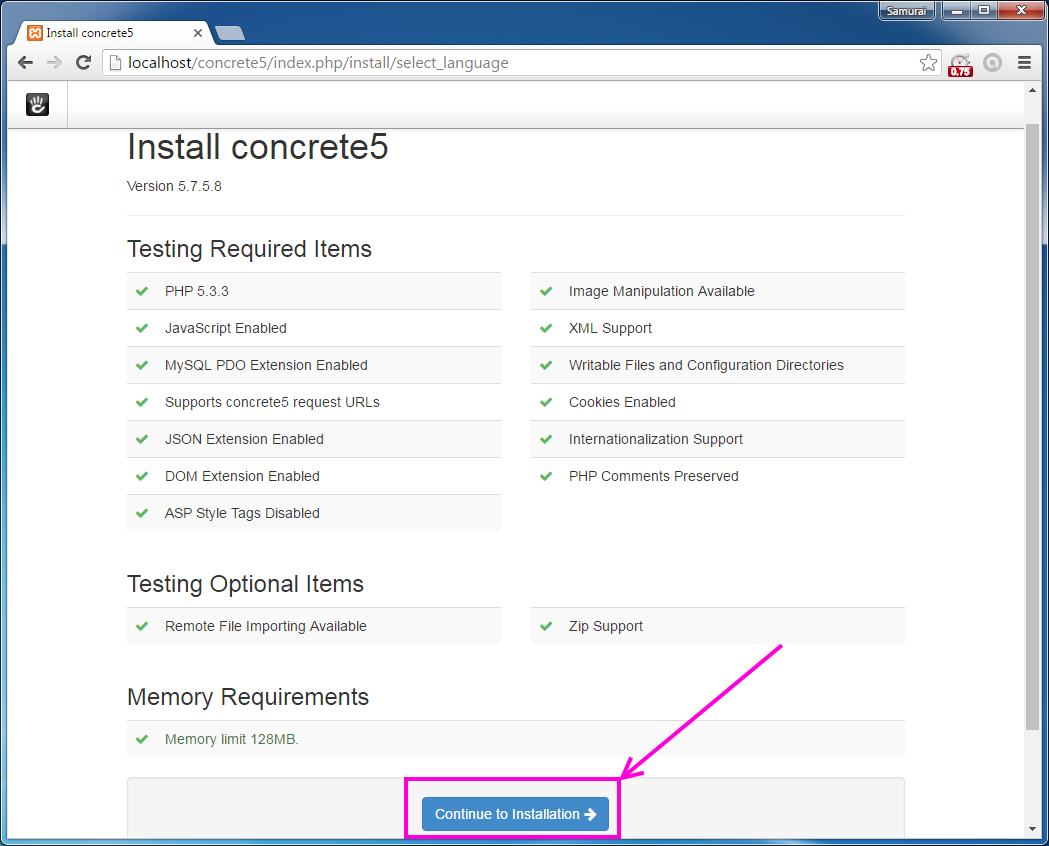Click the 'PHP Comments Preserved' text
This screenshot has width=1049, height=846.
pyautogui.click(x=654, y=476)
